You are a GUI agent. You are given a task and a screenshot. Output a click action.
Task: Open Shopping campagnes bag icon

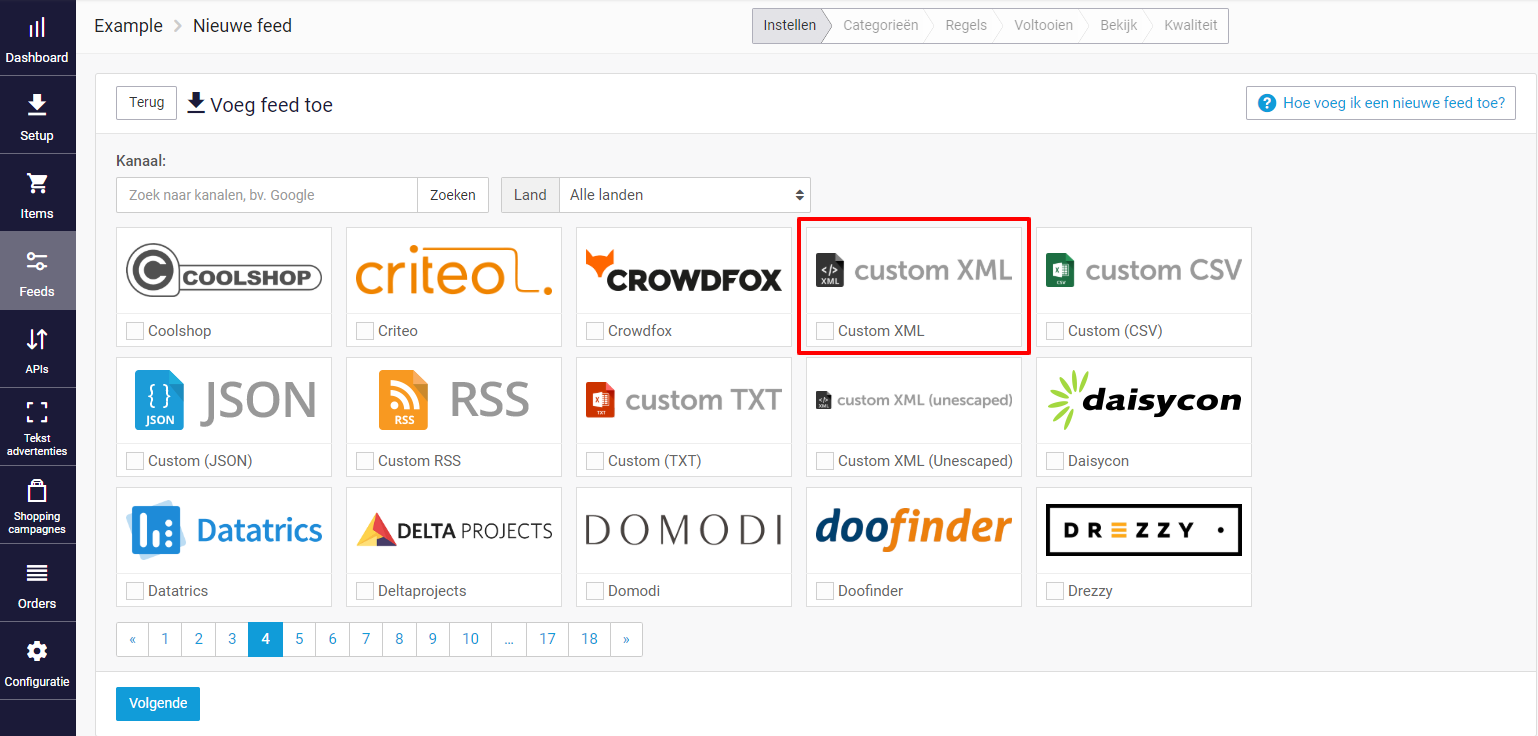point(37,491)
